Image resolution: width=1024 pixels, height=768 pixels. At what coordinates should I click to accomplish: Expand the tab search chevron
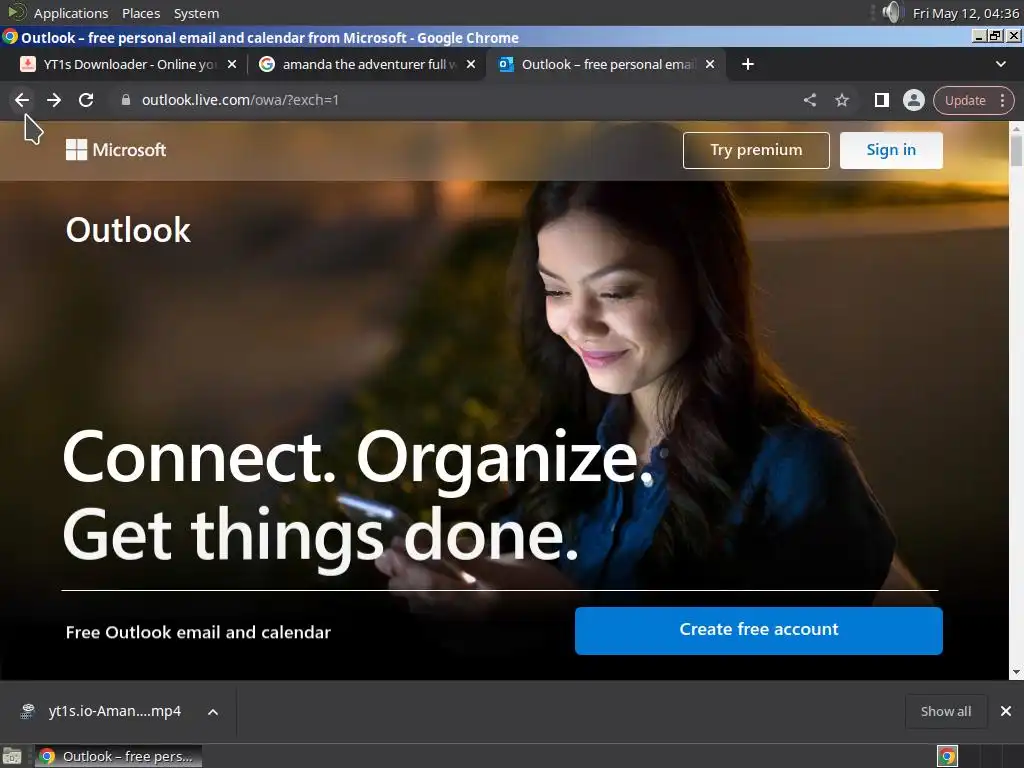pyautogui.click(x=1000, y=64)
